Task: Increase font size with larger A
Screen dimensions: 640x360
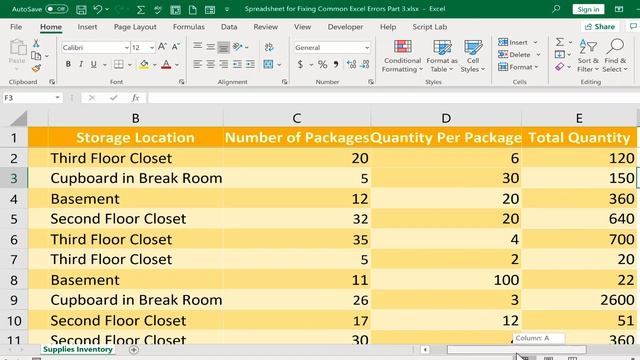Action: 162,47
